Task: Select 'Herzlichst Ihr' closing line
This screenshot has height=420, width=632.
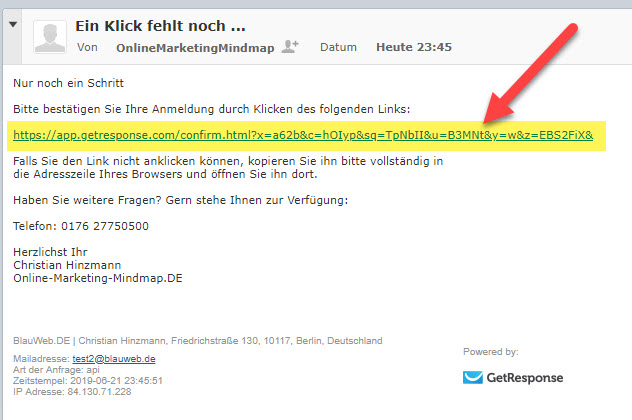Action: [50, 252]
